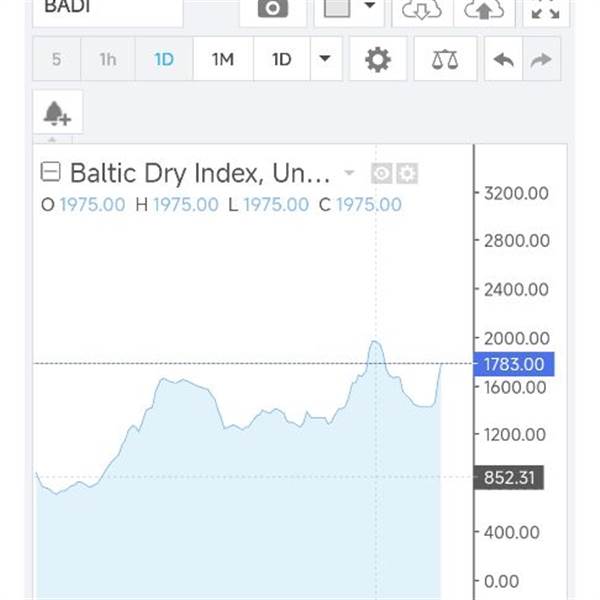Screen dimensions: 600x600
Task: Click the 5 minute interval button
Action: (x=56, y=60)
